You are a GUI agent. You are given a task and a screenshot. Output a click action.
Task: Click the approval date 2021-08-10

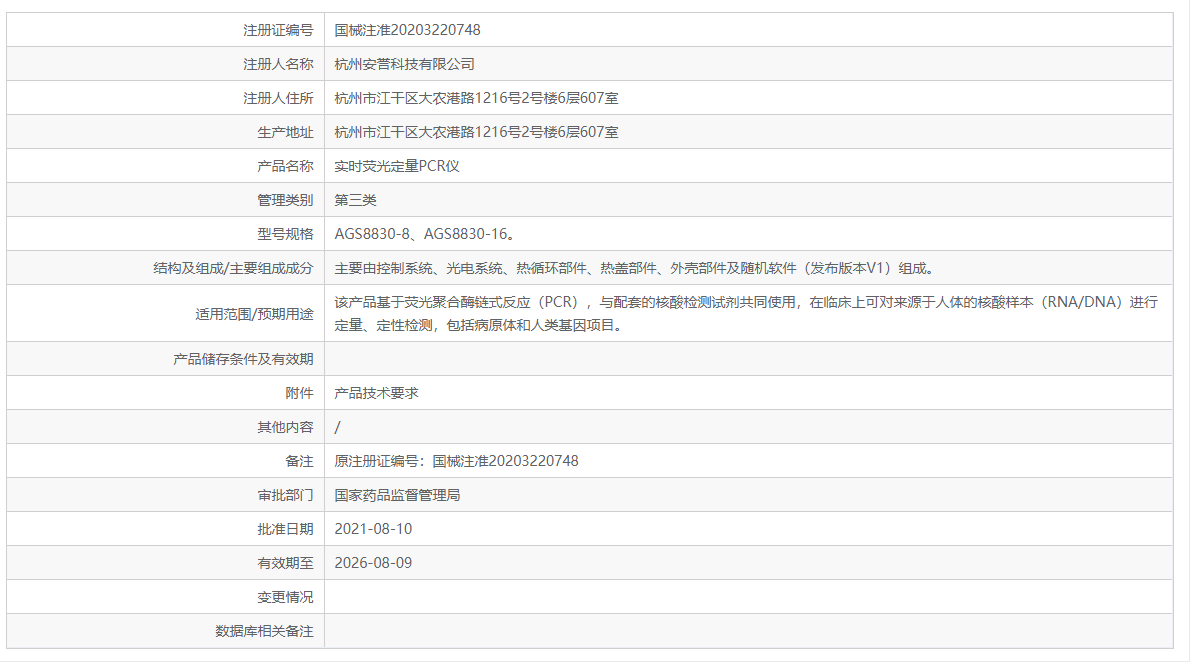tap(368, 529)
